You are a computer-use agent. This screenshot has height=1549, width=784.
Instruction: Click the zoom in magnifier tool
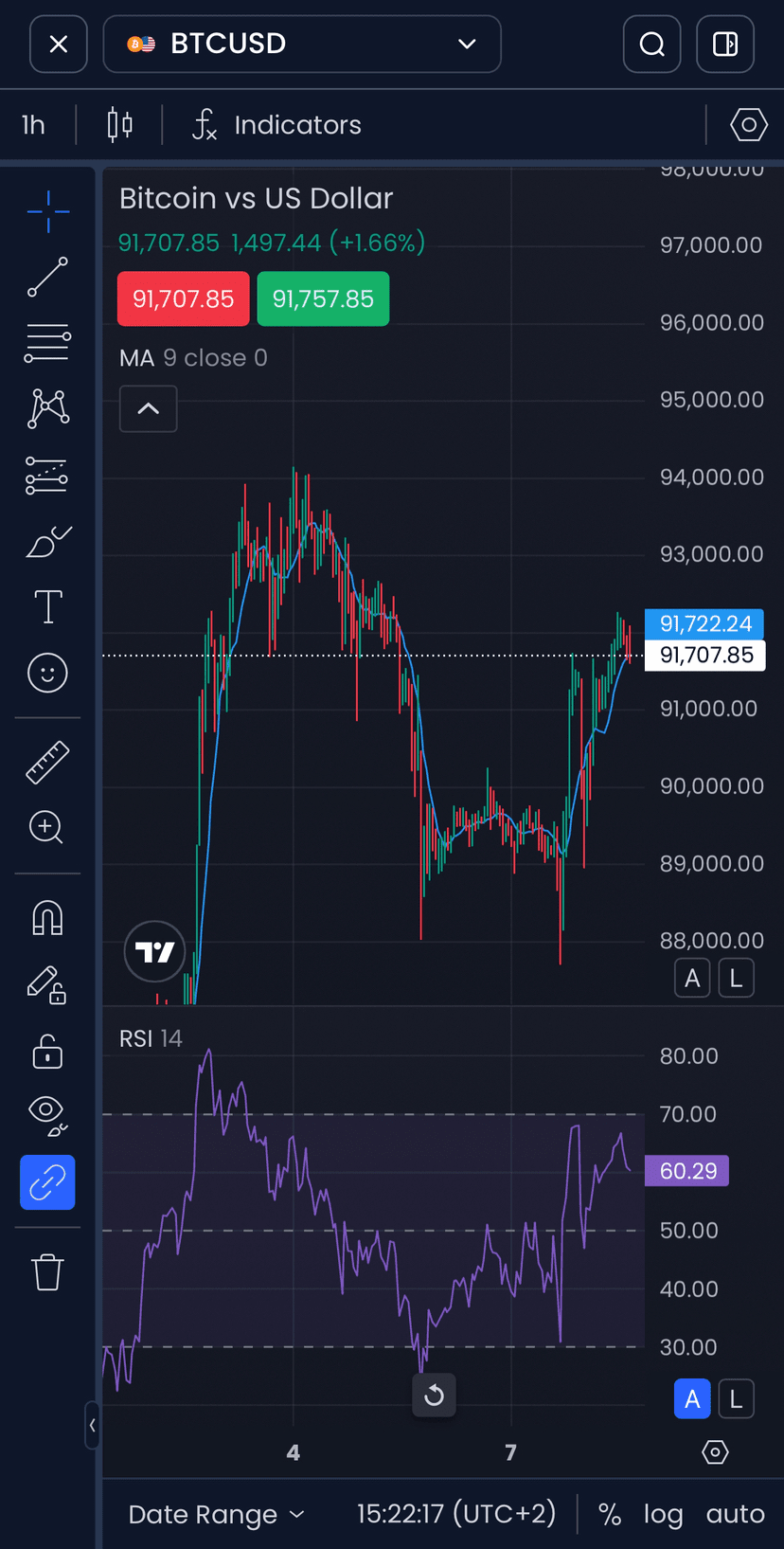46,827
